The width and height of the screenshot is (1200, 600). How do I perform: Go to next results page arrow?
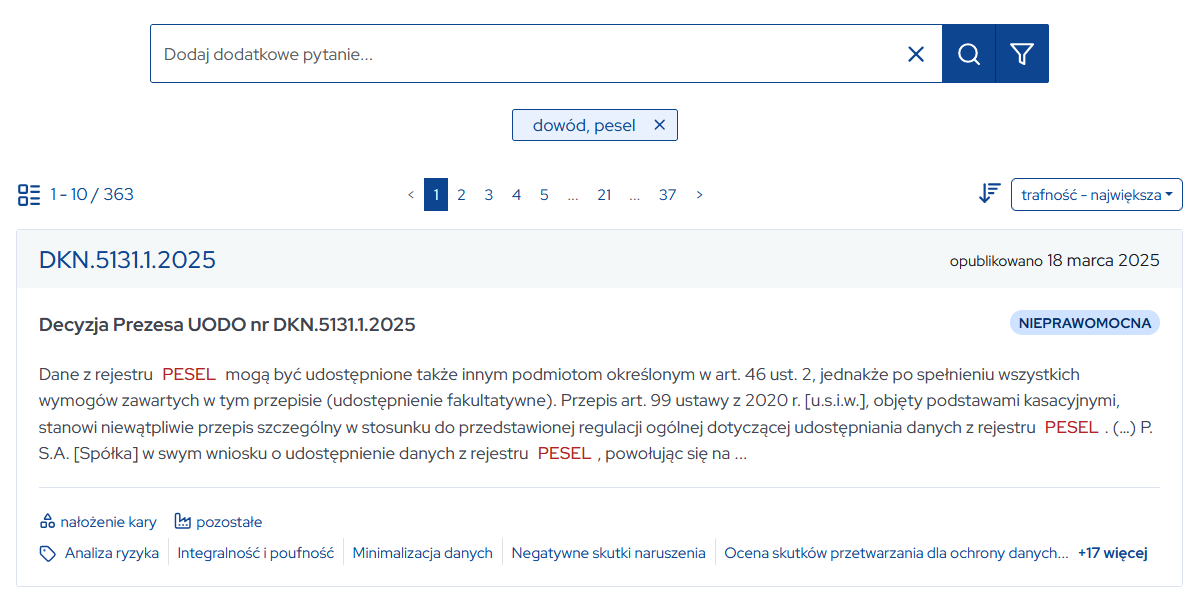click(699, 195)
